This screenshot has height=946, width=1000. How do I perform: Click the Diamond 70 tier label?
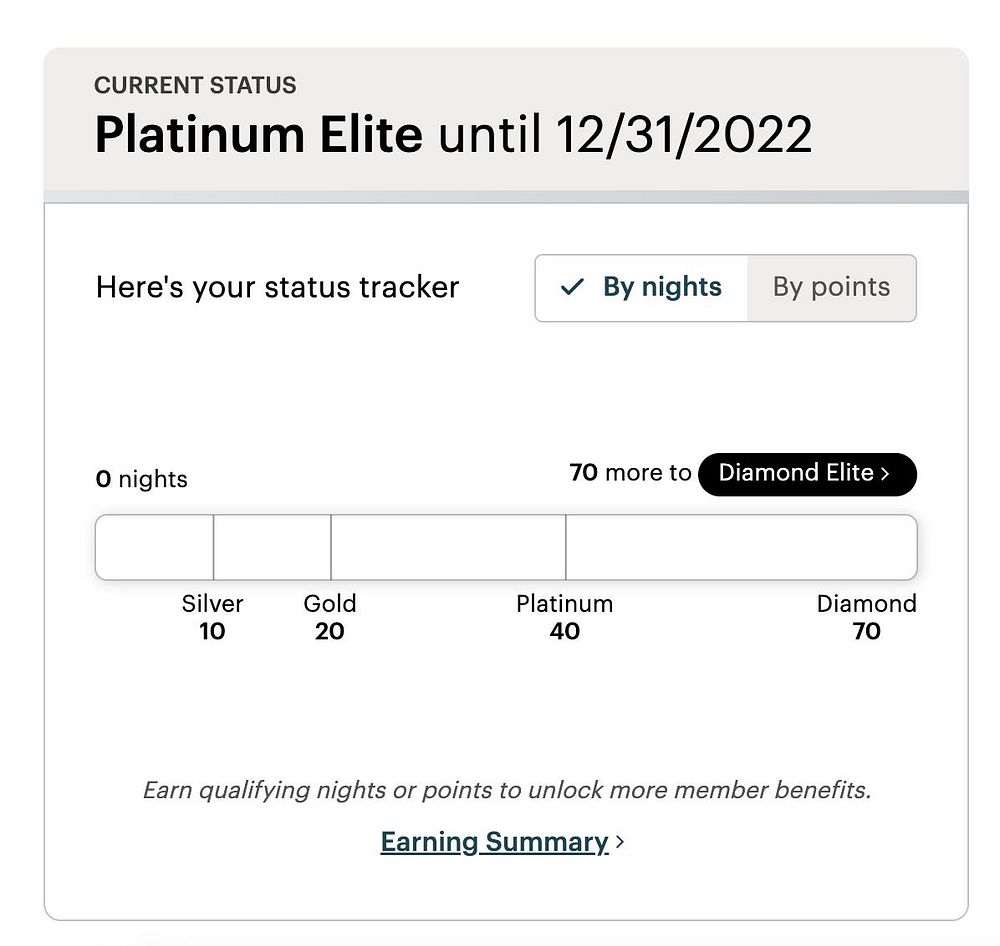tap(866, 617)
